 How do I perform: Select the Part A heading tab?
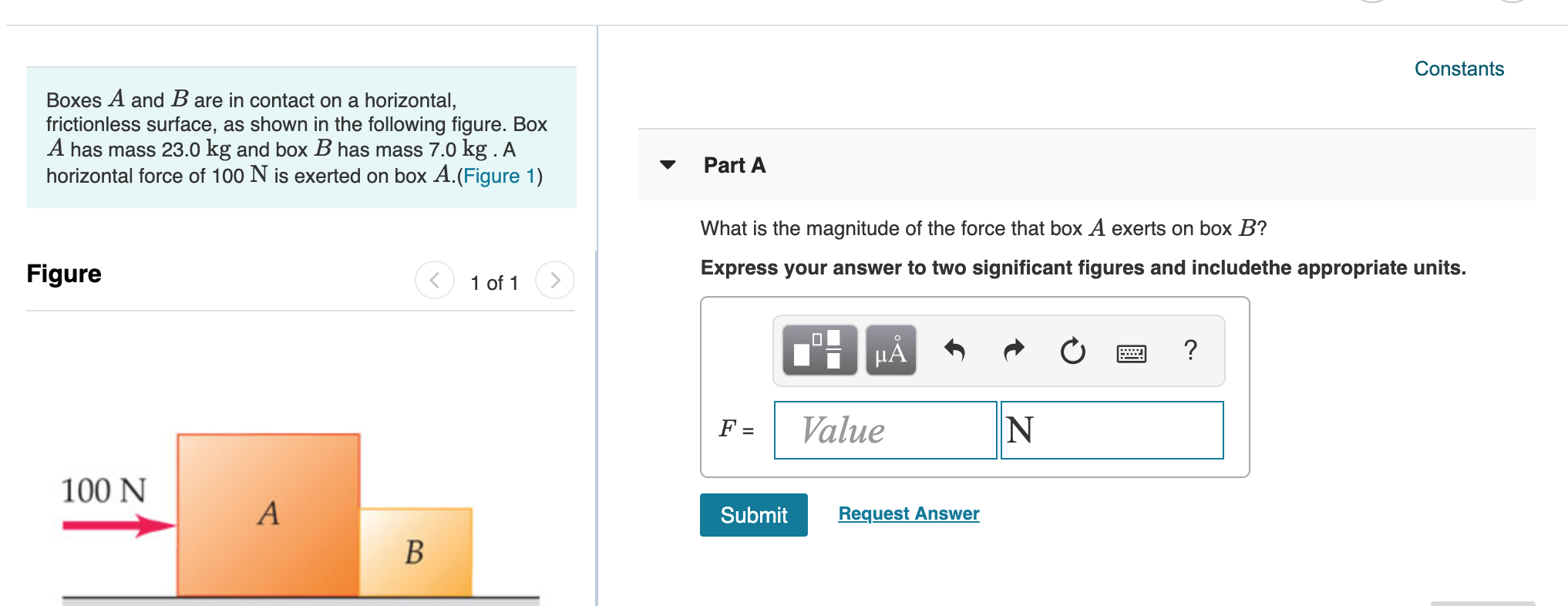point(733,165)
